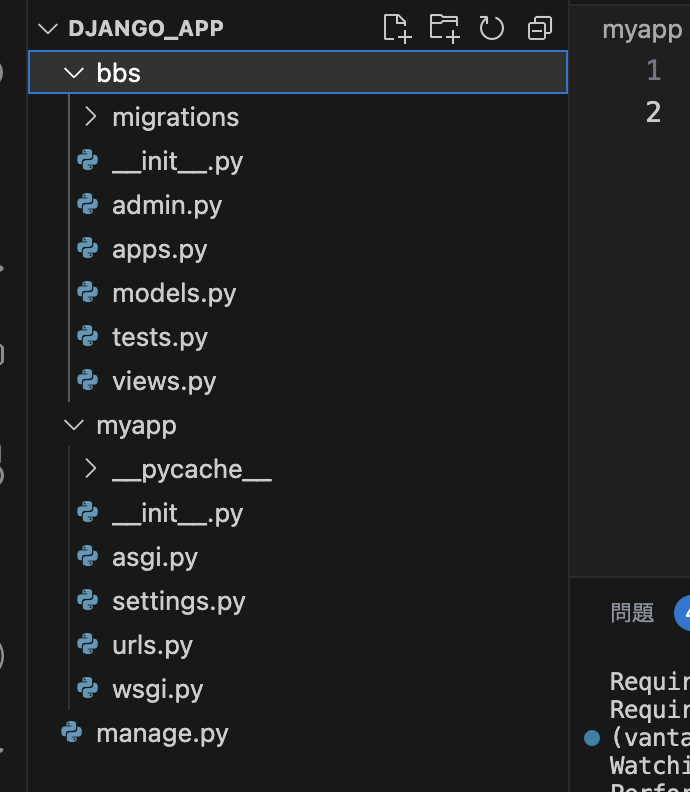Expand the migrations folder
Image resolution: width=690 pixels, height=792 pixels.
90,117
